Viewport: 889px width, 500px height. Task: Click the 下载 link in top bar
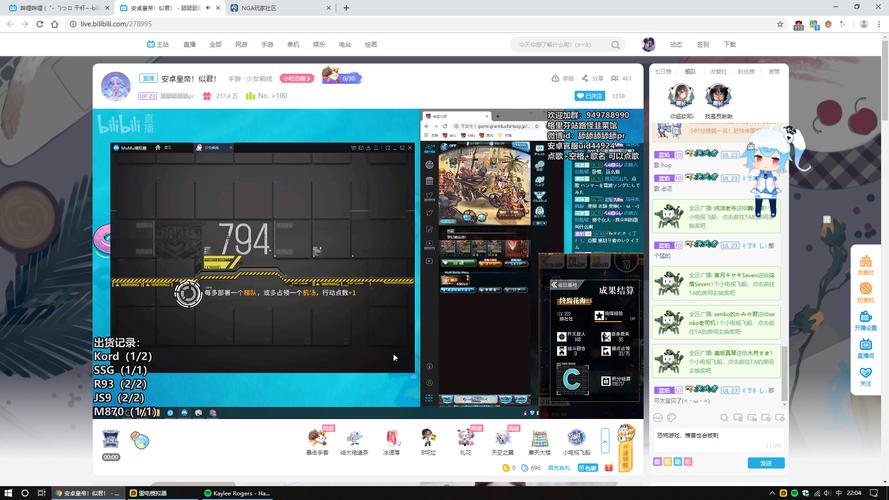pos(730,44)
